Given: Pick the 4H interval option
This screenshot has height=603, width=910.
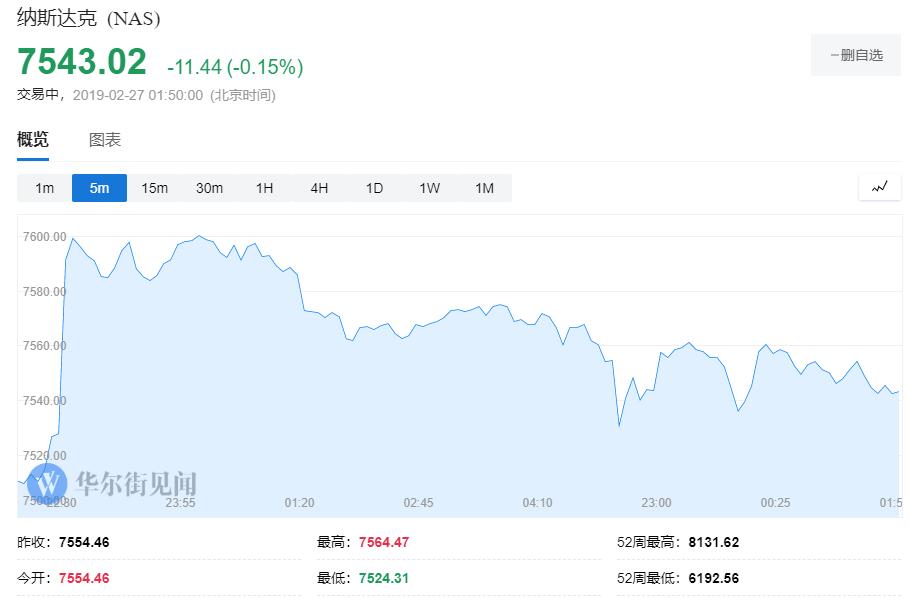Looking at the screenshot, I should point(319,188).
